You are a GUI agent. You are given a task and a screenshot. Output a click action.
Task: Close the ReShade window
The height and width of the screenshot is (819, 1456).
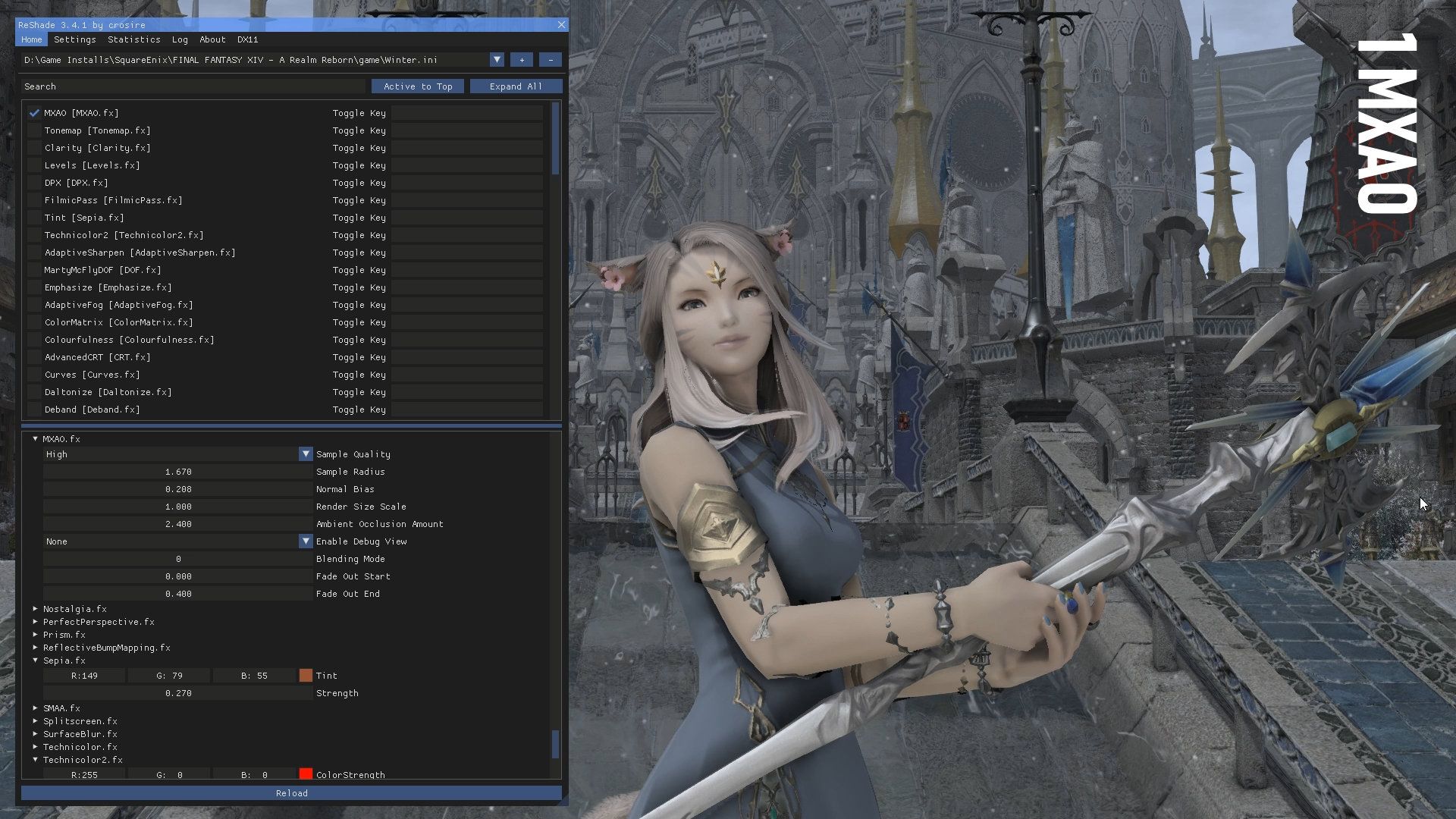[x=561, y=25]
